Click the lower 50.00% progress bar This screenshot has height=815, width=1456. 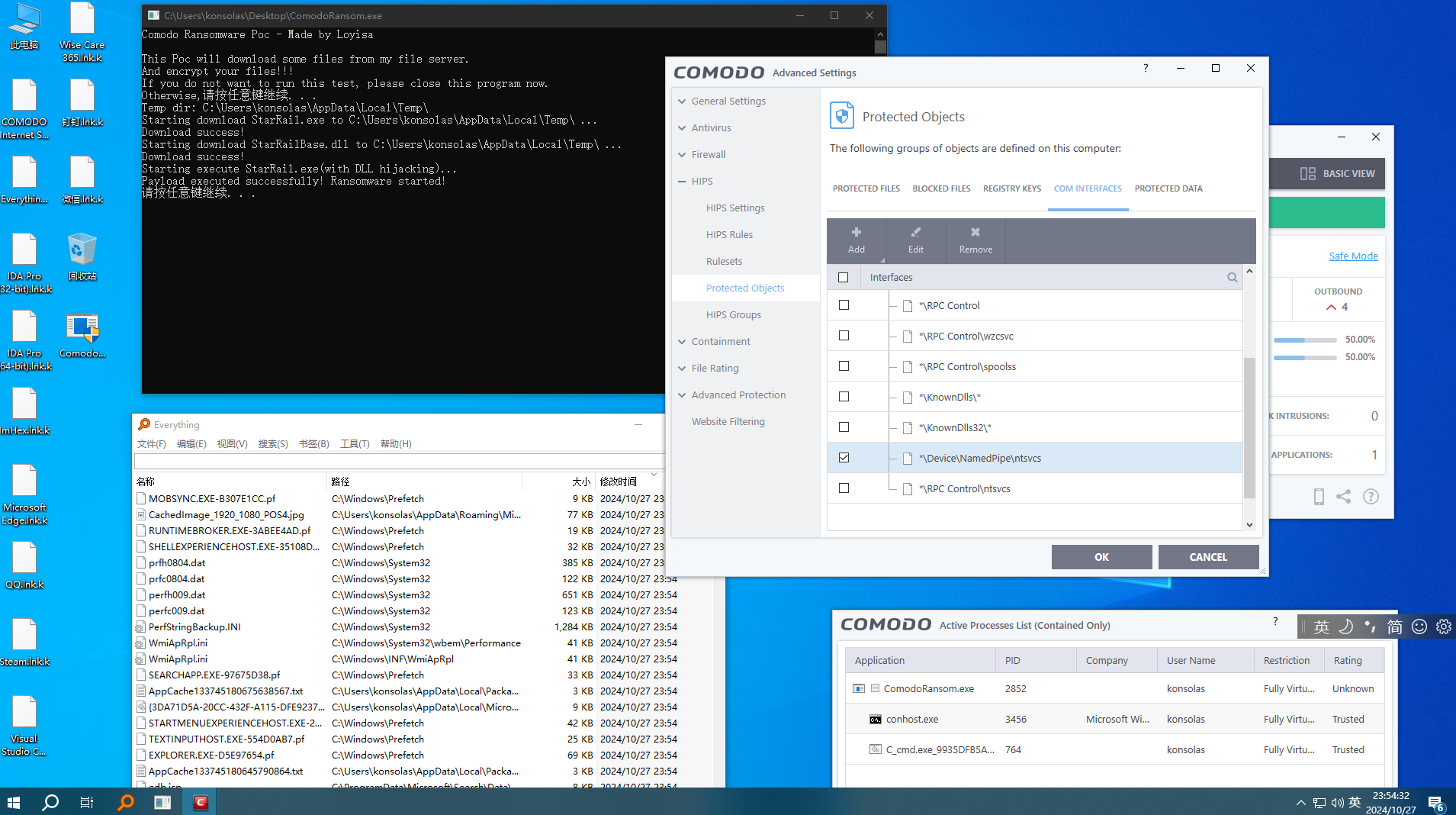click(x=1305, y=357)
